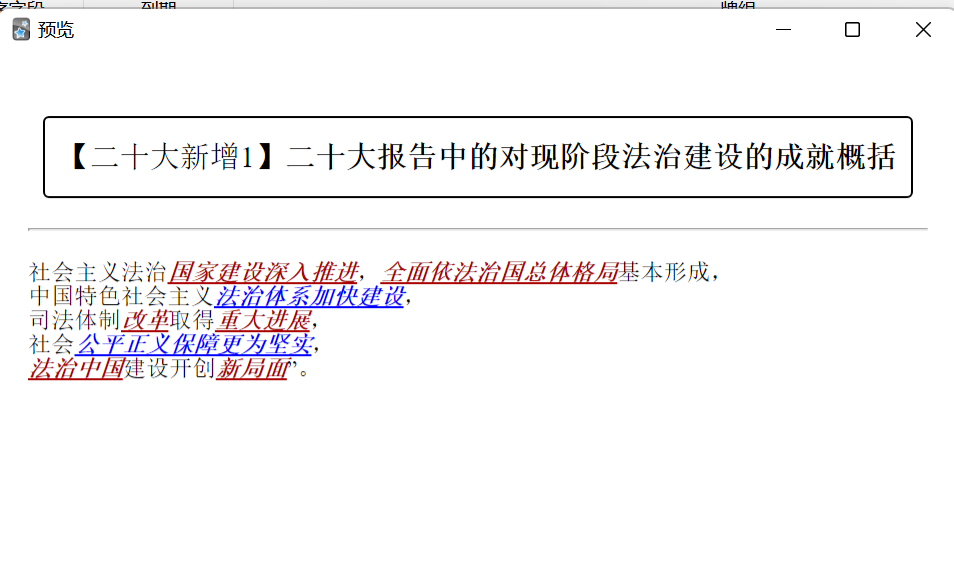Image resolution: width=954 pixels, height=564 pixels.
Task: Click the 【二十大新增1】 card title box
Action: 478,157
